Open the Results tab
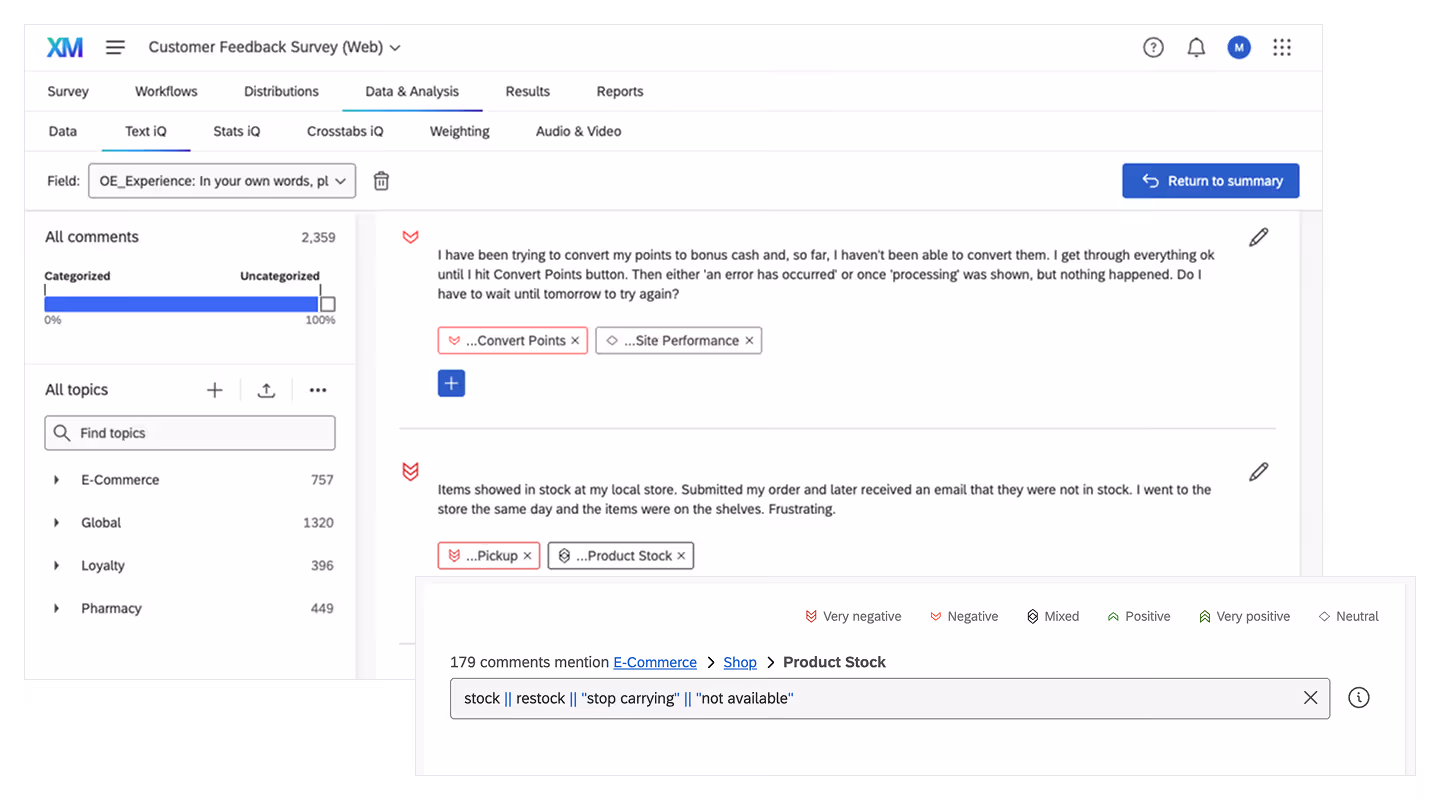This screenshot has height=800, width=1440. tap(527, 91)
